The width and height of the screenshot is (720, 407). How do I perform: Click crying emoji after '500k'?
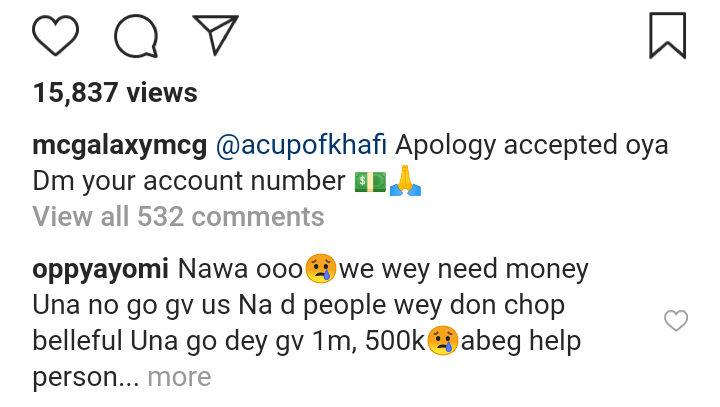click(x=443, y=343)
